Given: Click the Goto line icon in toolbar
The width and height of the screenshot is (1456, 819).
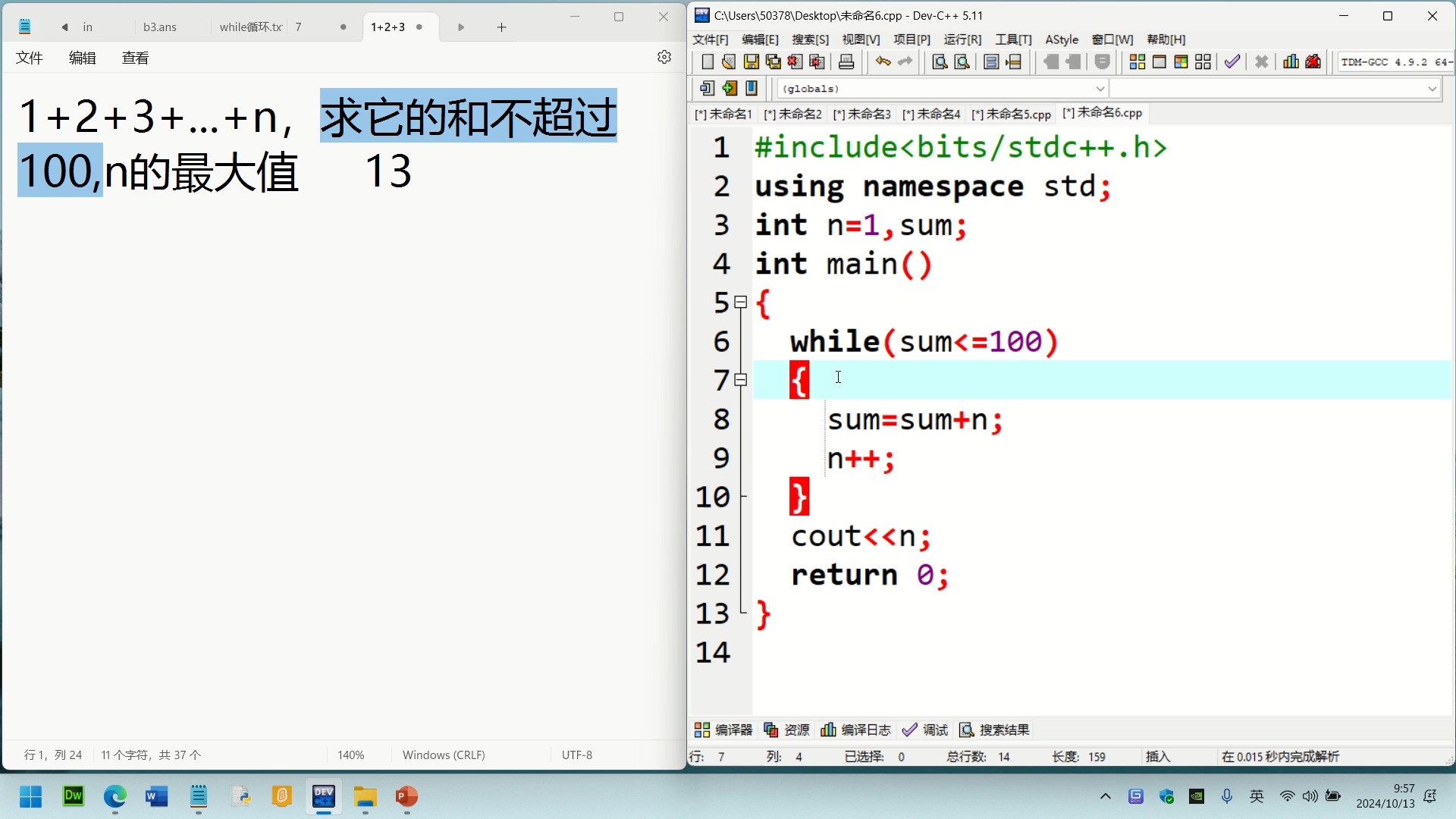Looking at the screenshot, I should click(1014, 62).
